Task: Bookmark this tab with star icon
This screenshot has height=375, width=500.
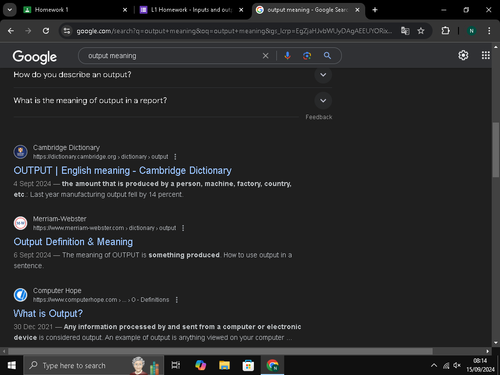Action: click(421, 31)
